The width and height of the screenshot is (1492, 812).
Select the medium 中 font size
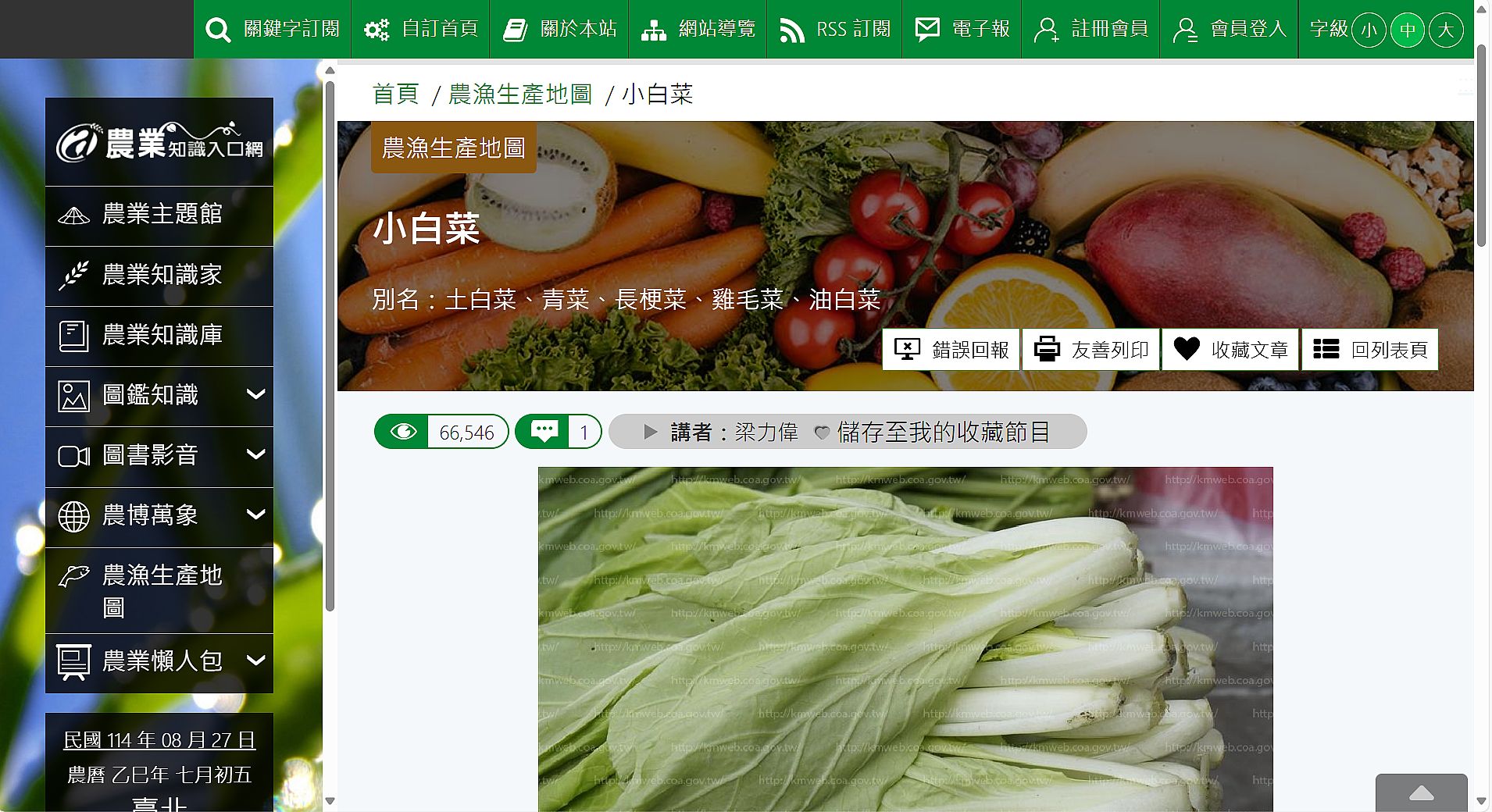1408,30
